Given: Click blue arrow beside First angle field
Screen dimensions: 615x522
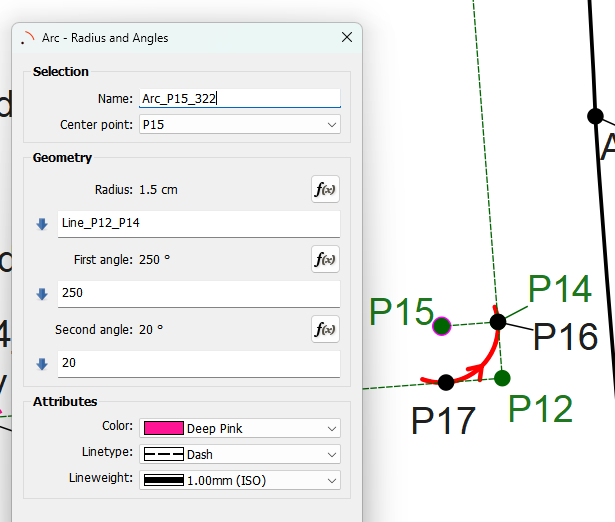Looking at the screenshot, I should pyautogui.click(x=42, y=294).
